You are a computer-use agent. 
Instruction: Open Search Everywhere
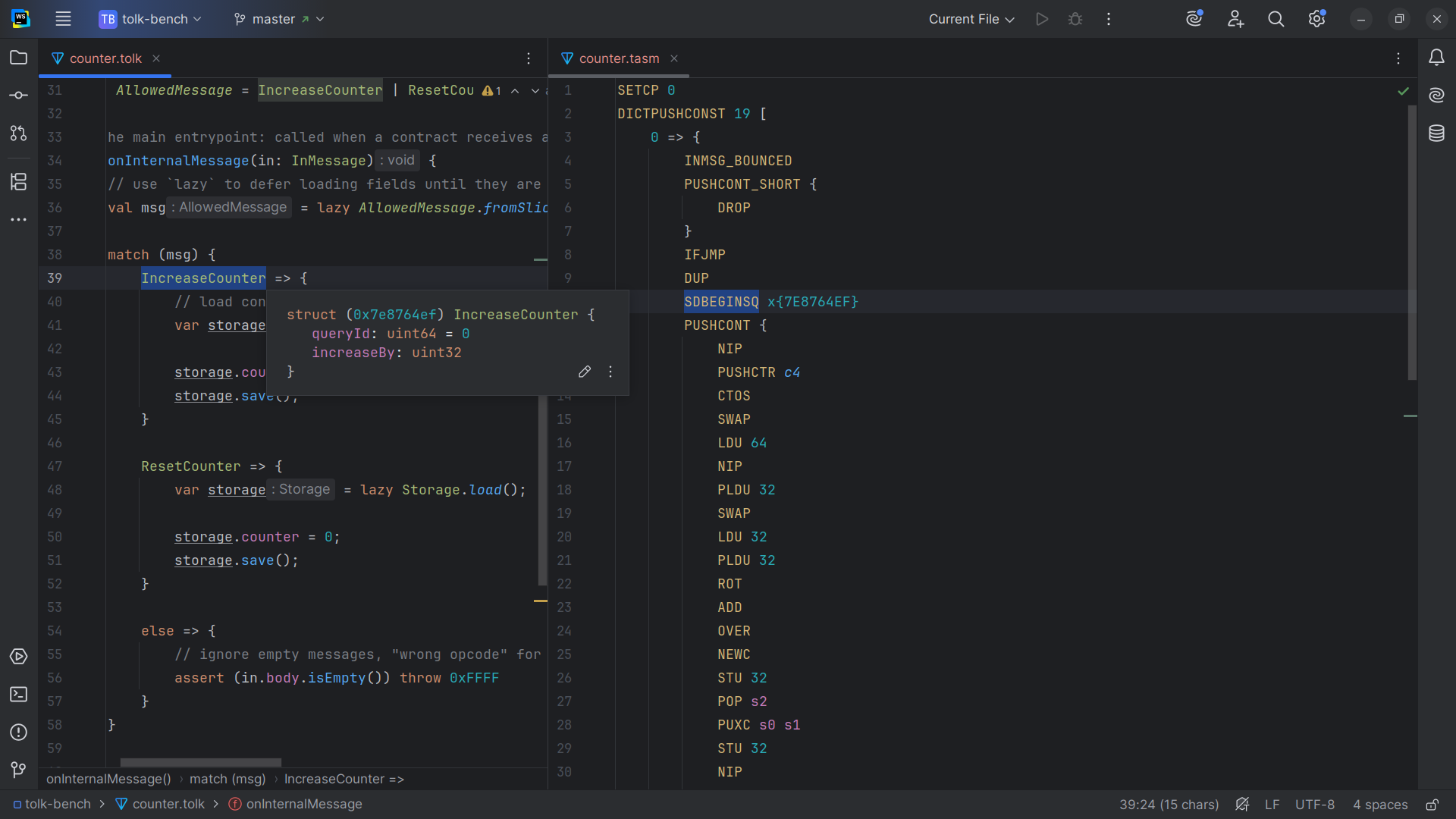[1276, 19]
